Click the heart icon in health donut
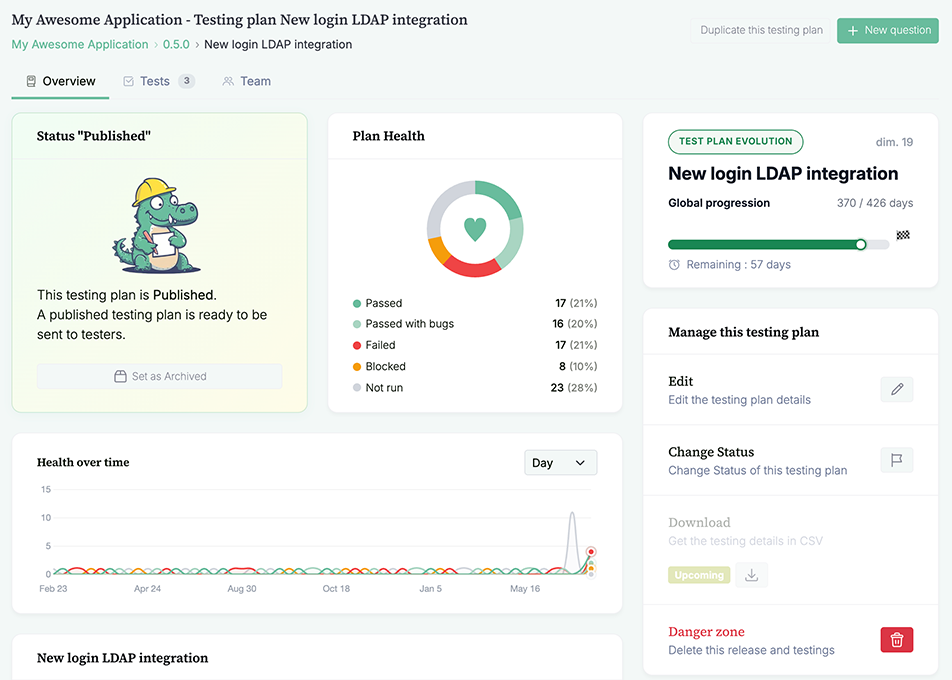The width and height of the screenshot is (952, 680). coord(475,230)
